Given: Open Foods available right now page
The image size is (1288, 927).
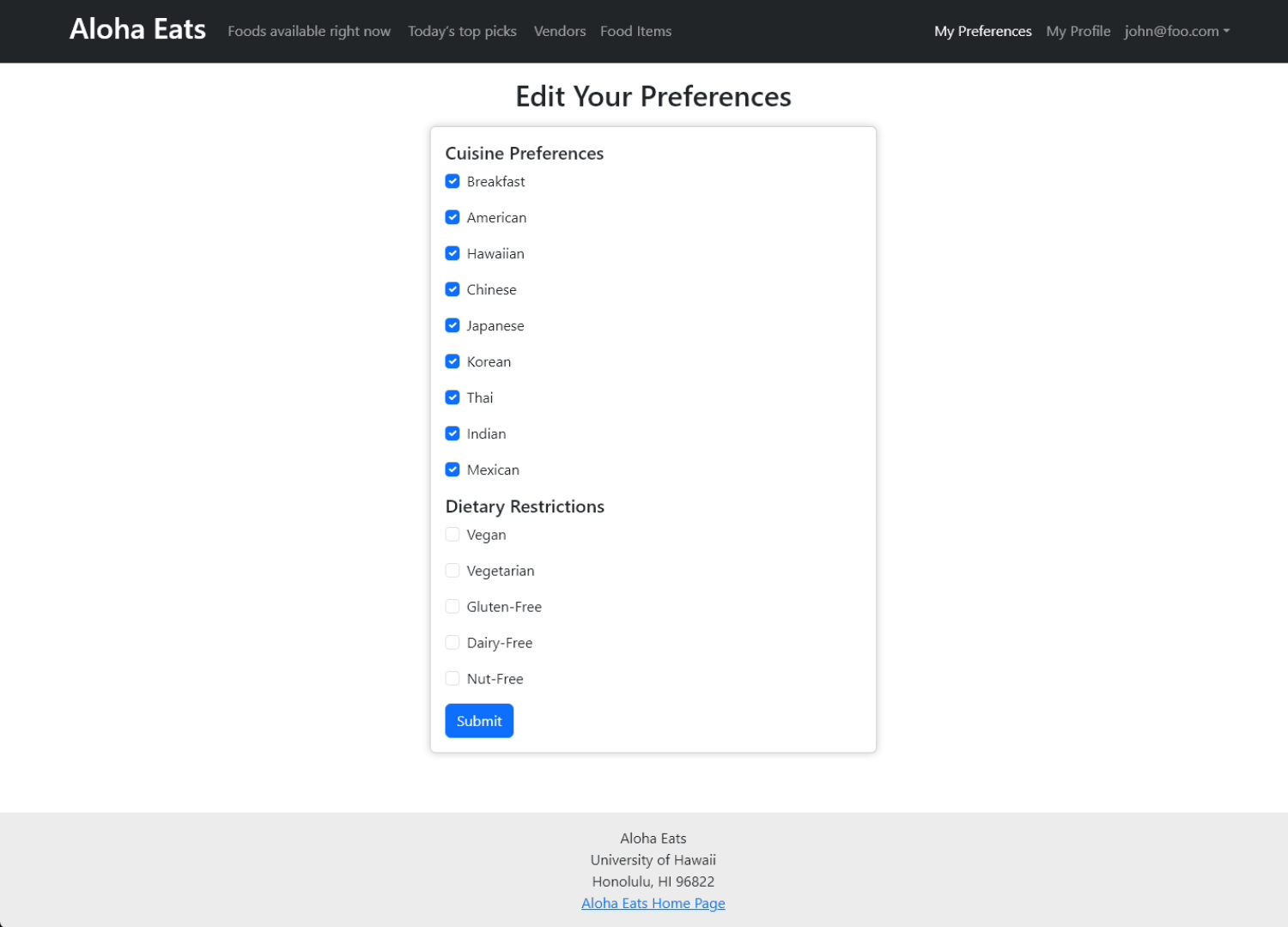Looking at the screenshot, I should (309, 31).
